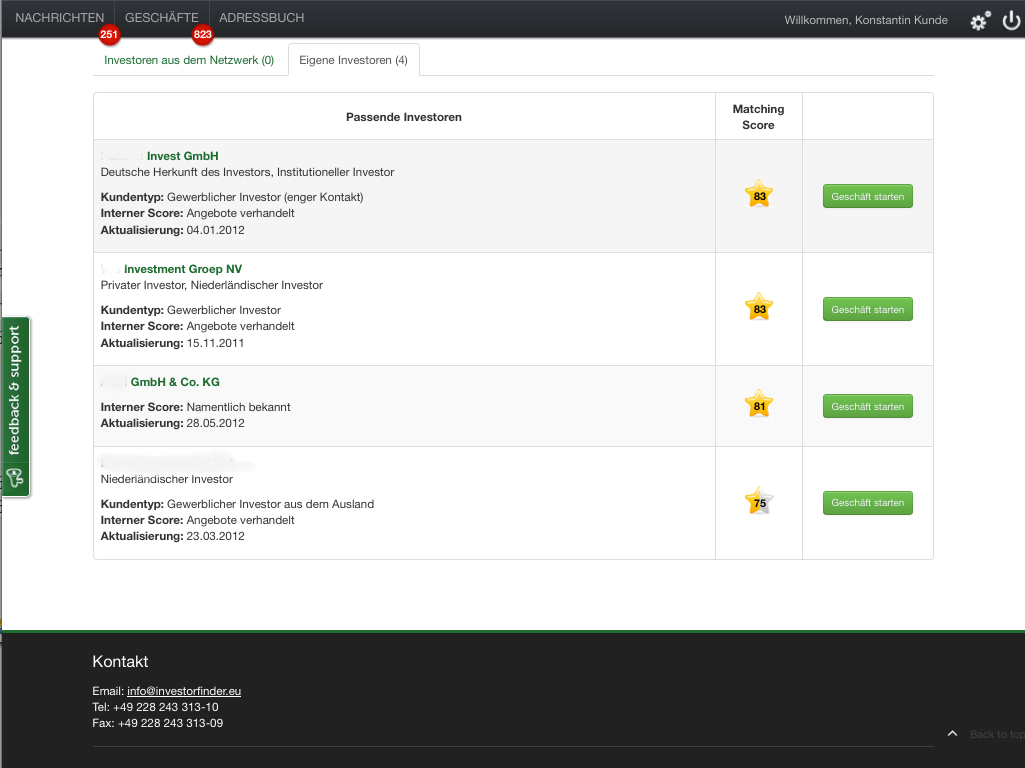The image size is (1025, 768).
Task: Click the star score 81 for GmbH & Co. KG
Action: click(759, 406)
